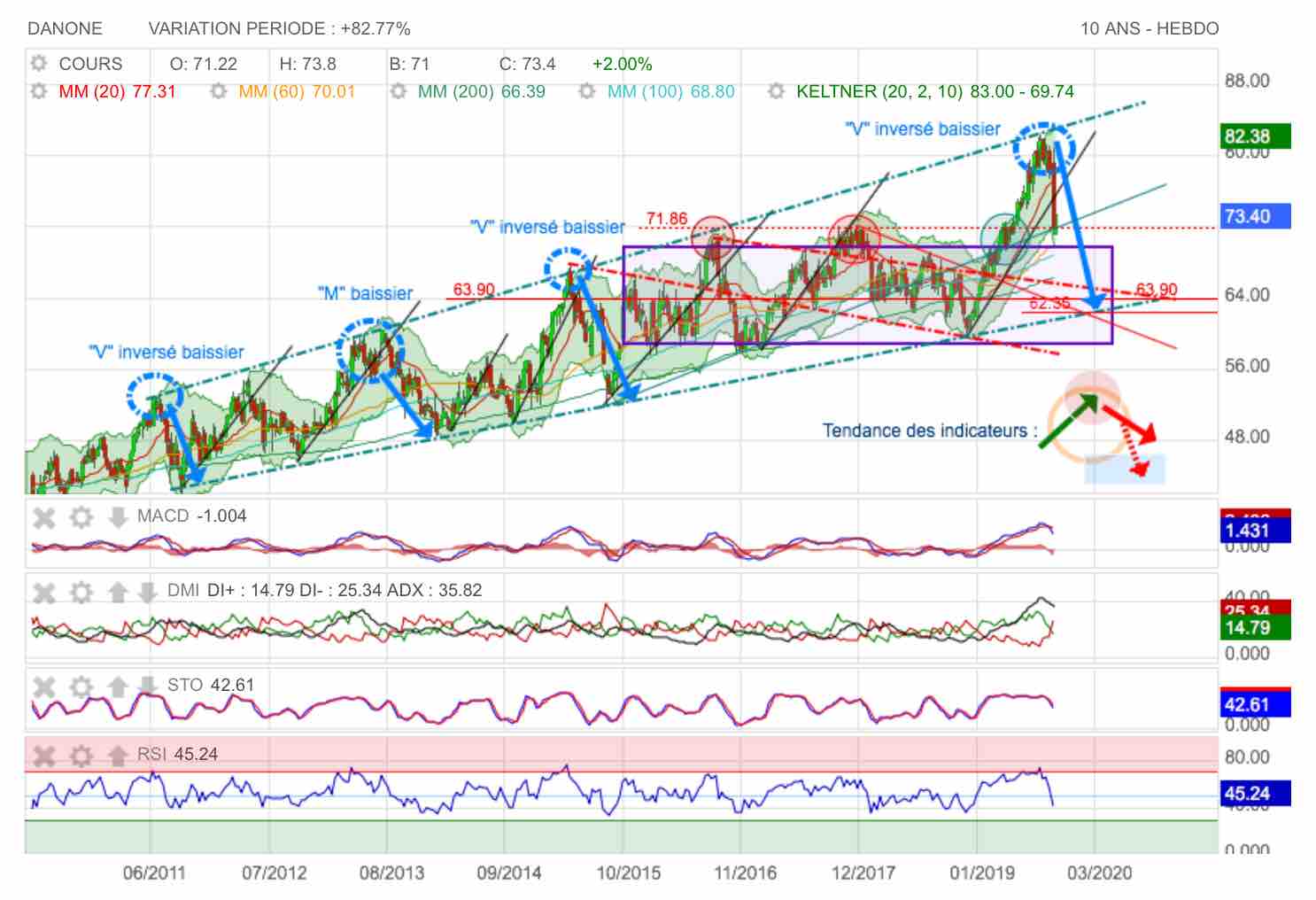1316x900 pixels.
Task: Move RSI panel up
Action: click(x=118, y=756)
